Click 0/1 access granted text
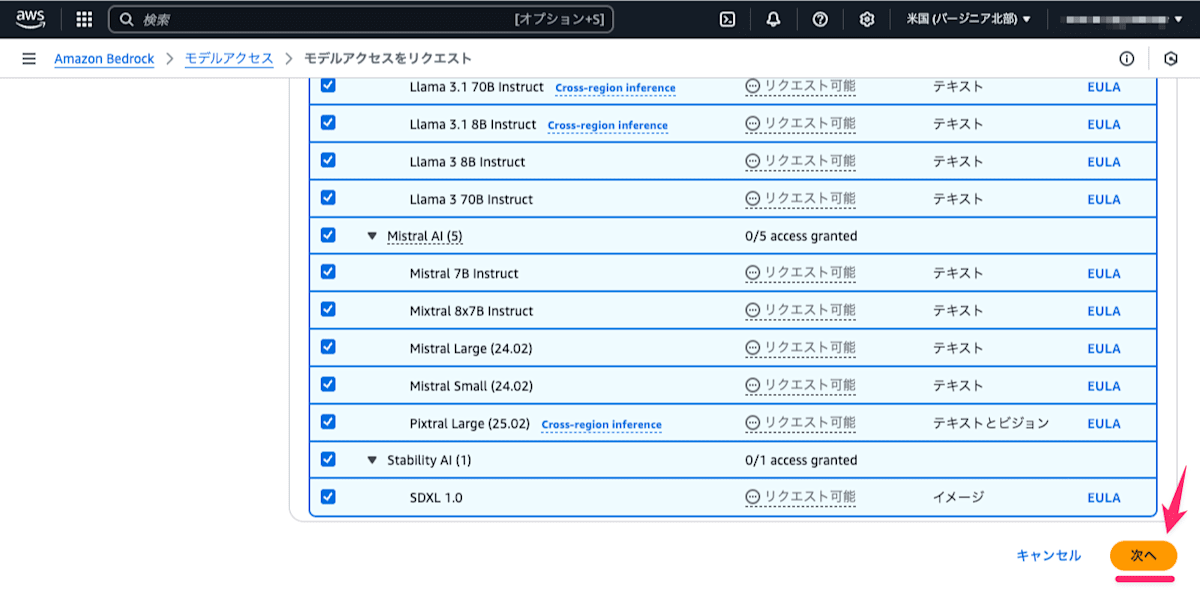This screenshot has height=590, width=1200. [801, 460]
